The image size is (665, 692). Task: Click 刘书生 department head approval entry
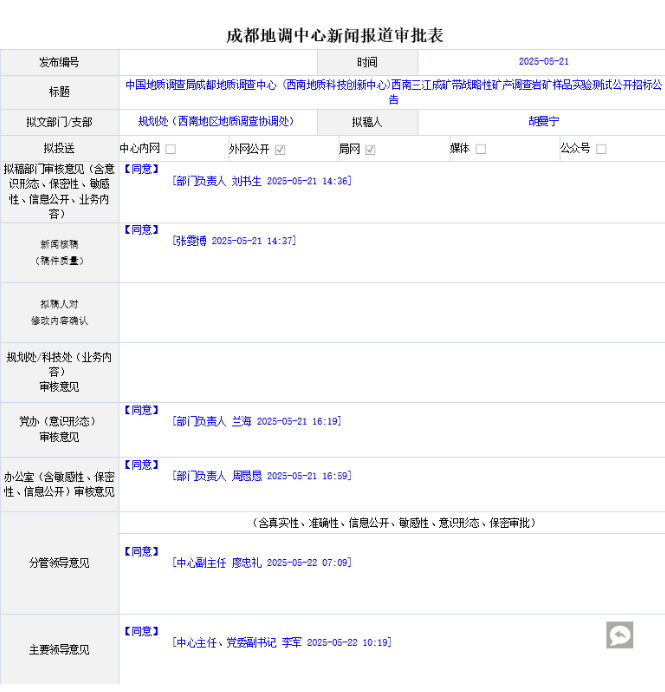[261, 181]
